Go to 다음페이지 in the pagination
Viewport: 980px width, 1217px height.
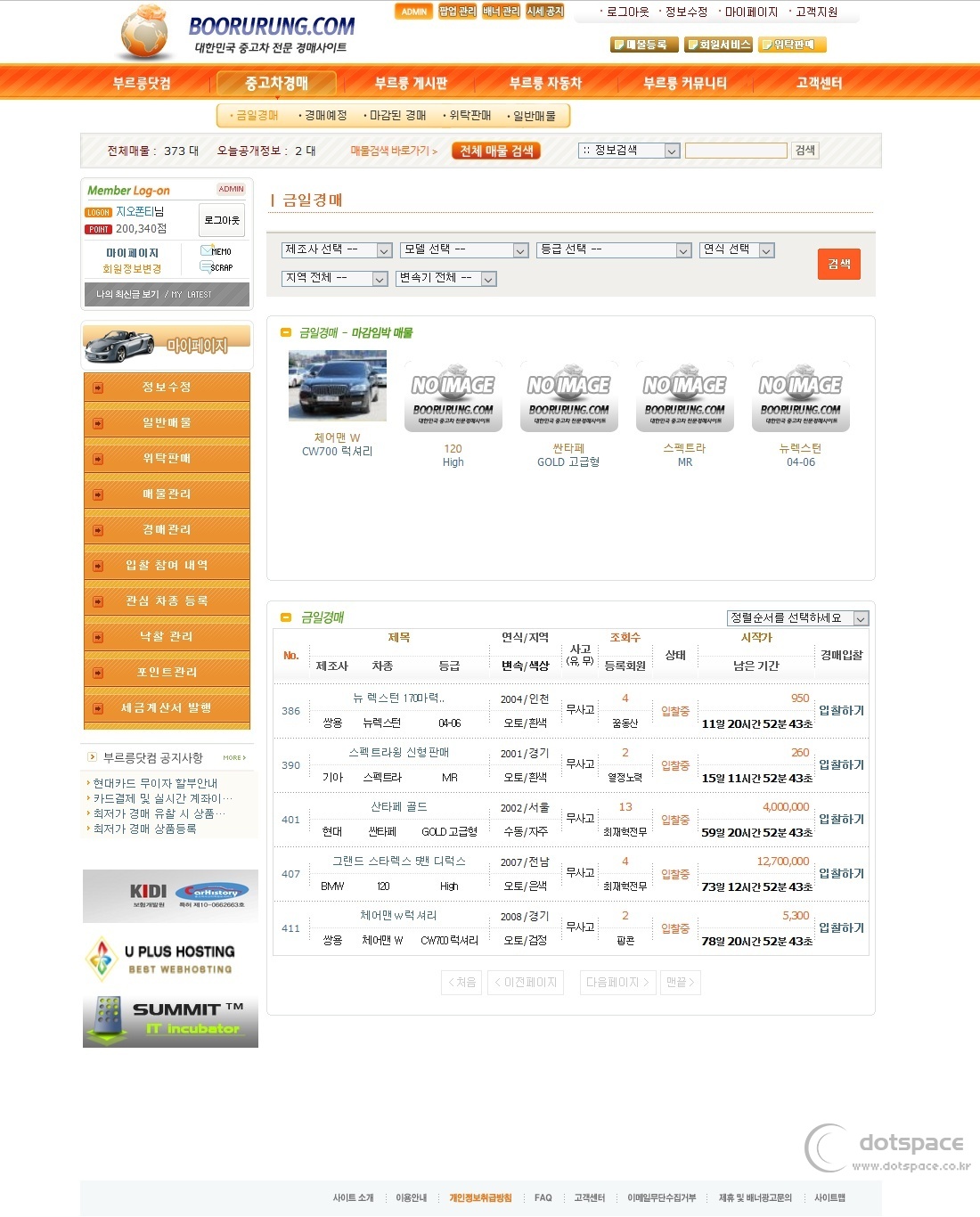point(617,983)
